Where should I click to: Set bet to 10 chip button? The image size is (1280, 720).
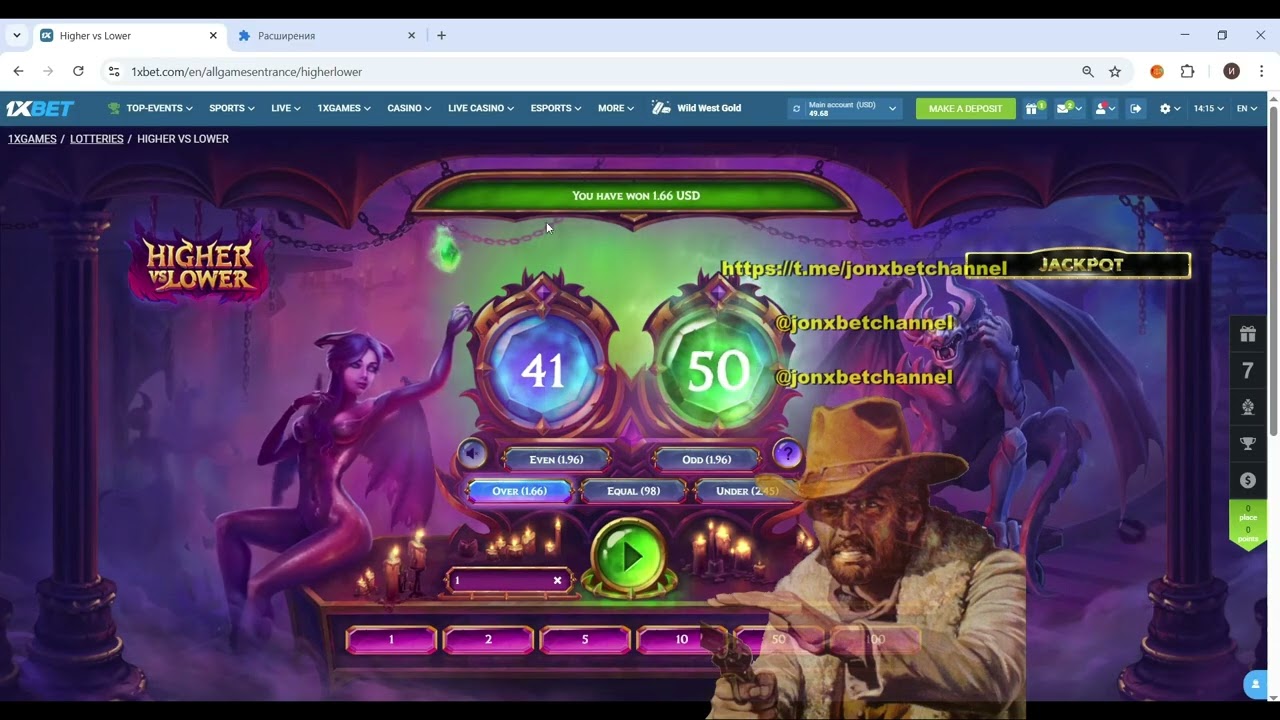click(682, 639)
